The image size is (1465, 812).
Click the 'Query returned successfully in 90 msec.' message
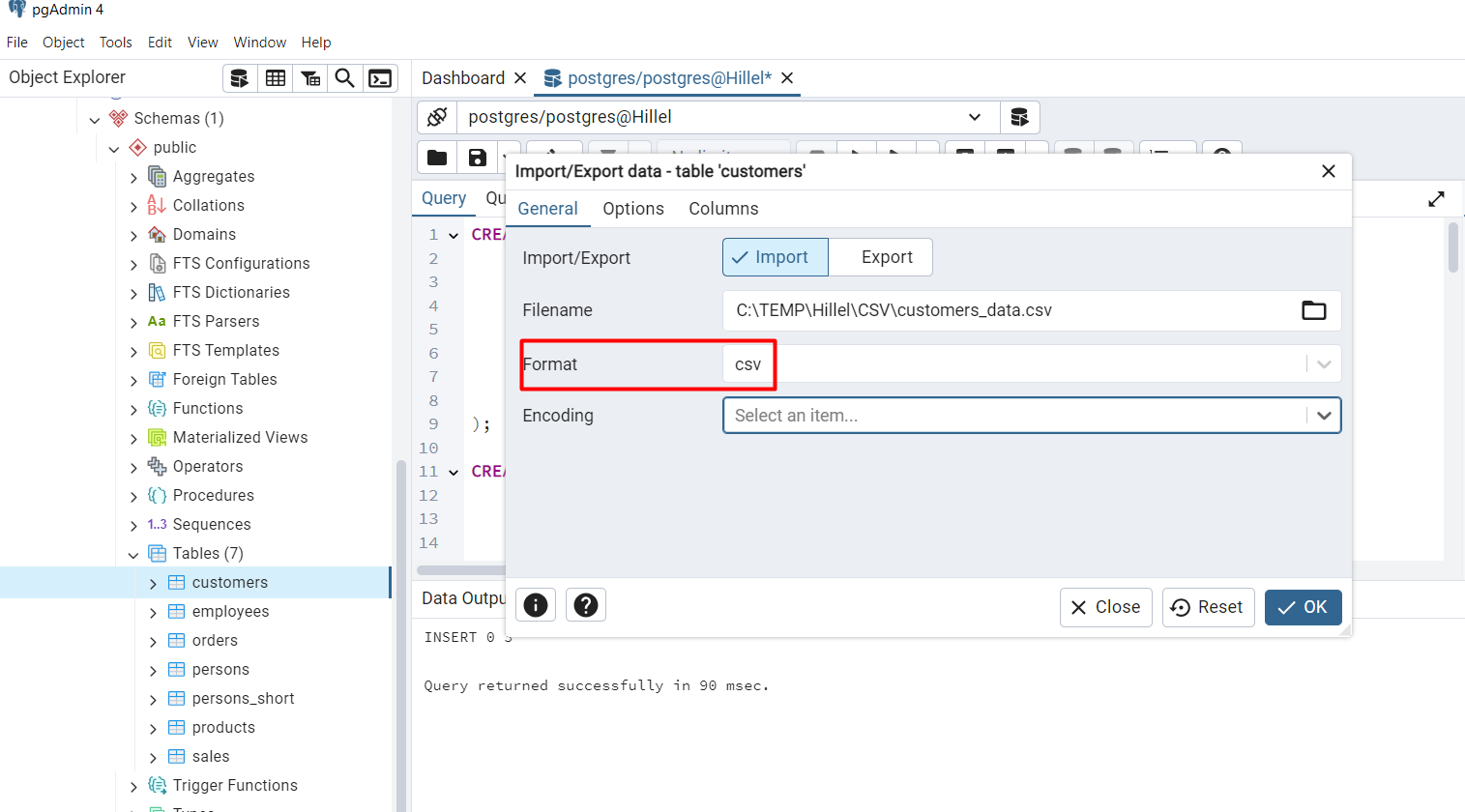597,685
